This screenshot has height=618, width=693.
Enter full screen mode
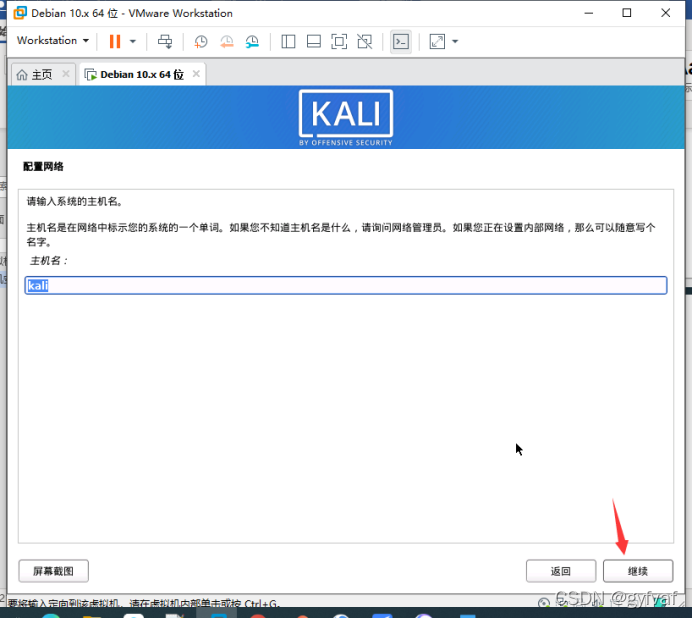(339, 42)
